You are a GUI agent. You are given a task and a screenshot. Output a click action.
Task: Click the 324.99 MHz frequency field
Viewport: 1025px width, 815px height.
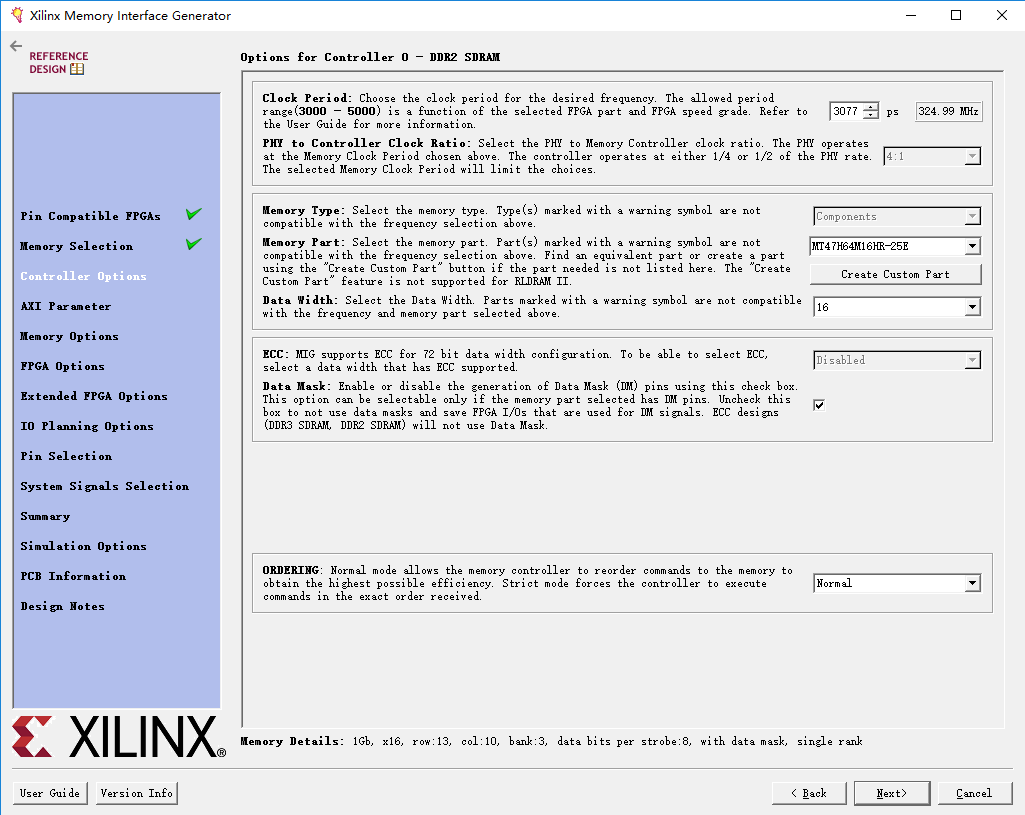(949, 111)
